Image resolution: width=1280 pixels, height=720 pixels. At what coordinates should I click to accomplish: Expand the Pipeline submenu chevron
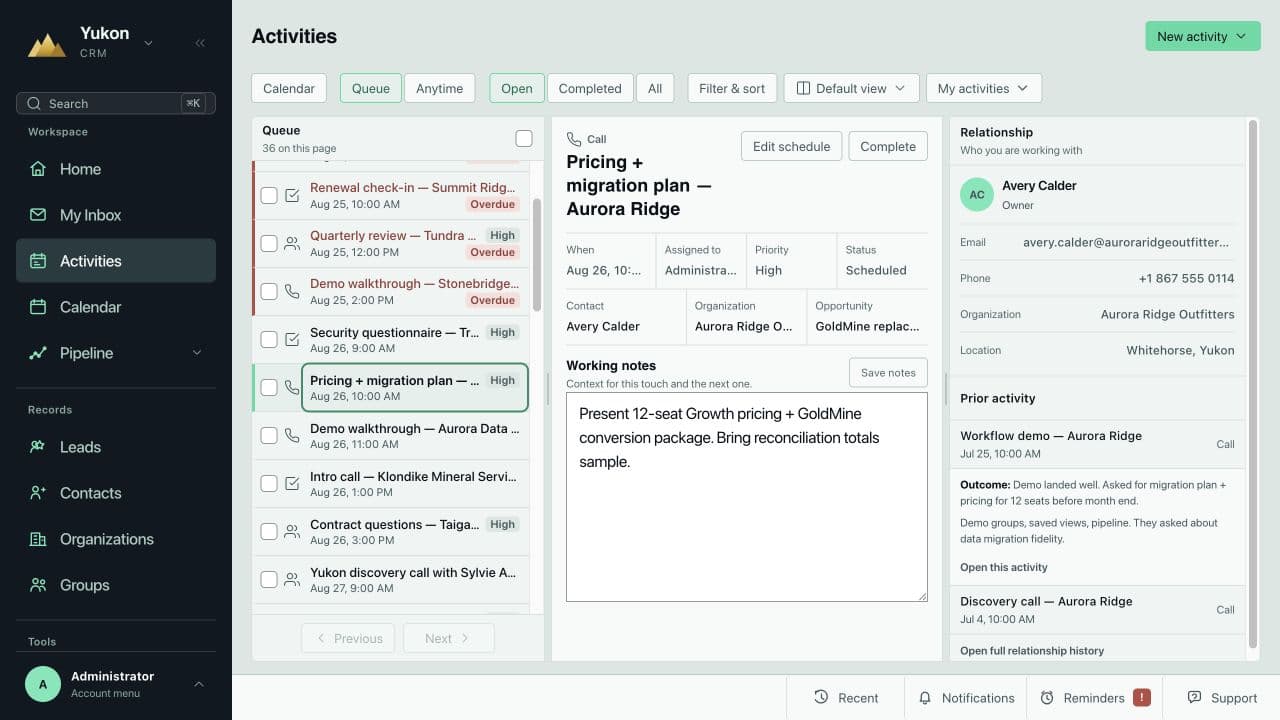196,353
